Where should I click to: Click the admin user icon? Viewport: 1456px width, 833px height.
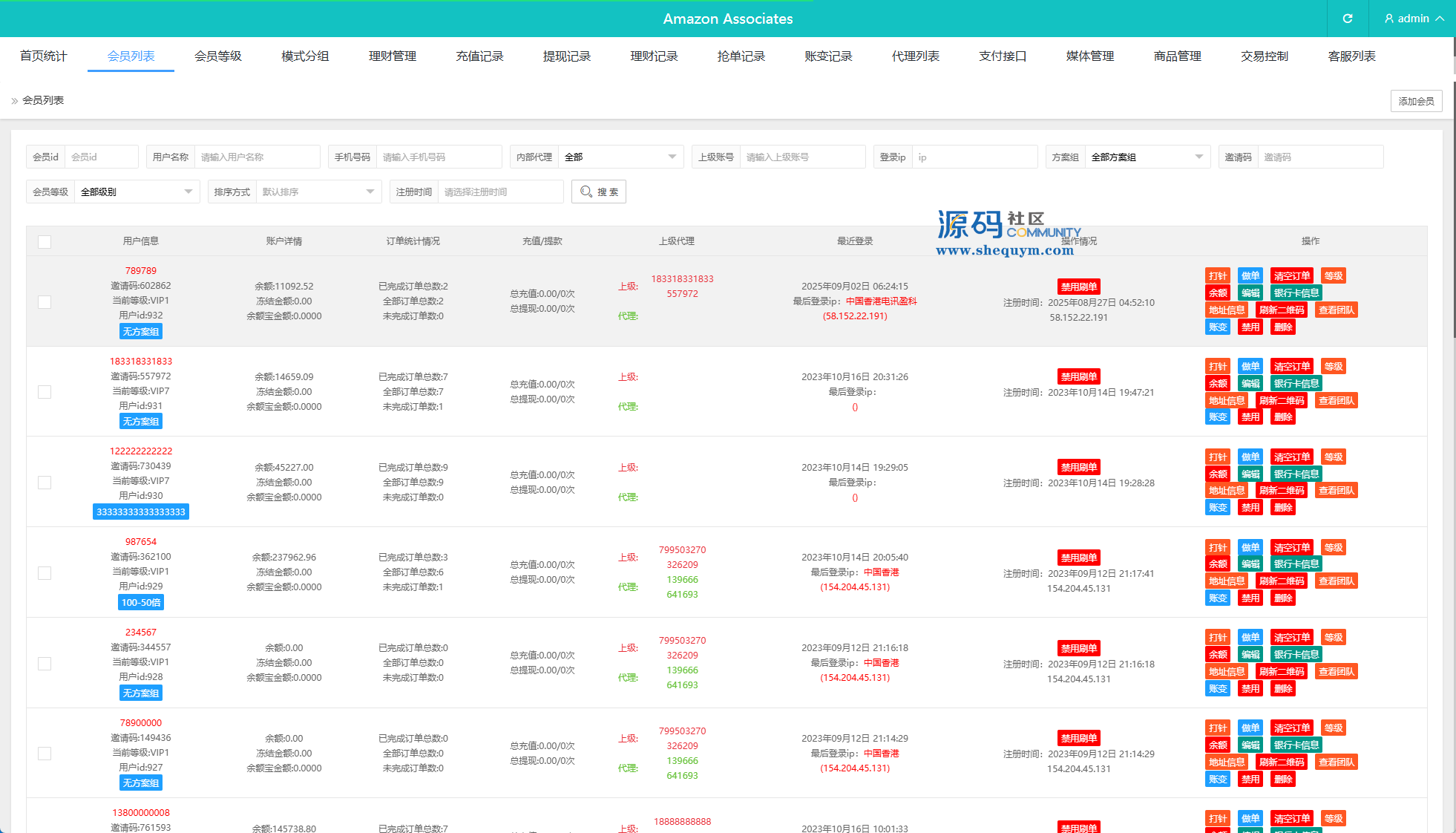(x=1389, y=19)
